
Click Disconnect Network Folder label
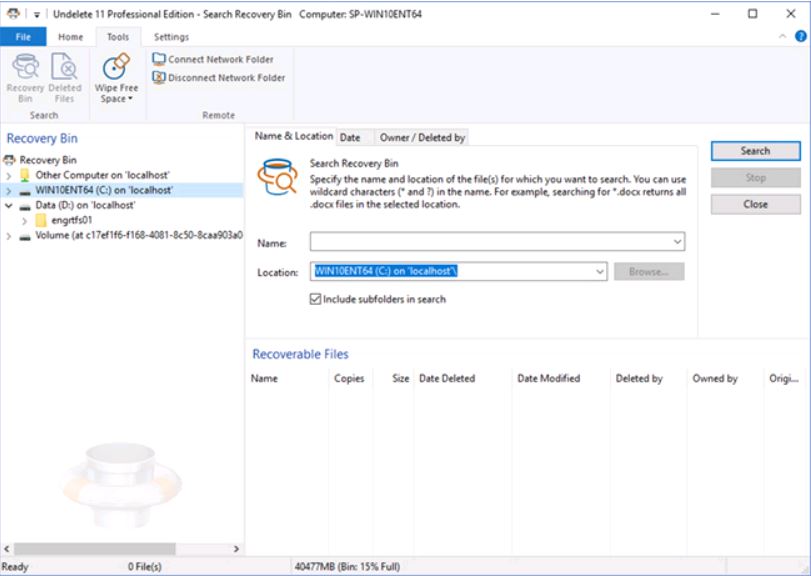[x=227, y=78]
